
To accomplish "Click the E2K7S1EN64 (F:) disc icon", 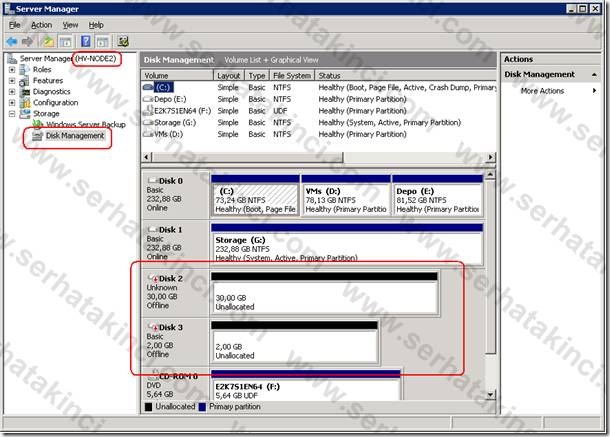I will [x=148, y=111].
